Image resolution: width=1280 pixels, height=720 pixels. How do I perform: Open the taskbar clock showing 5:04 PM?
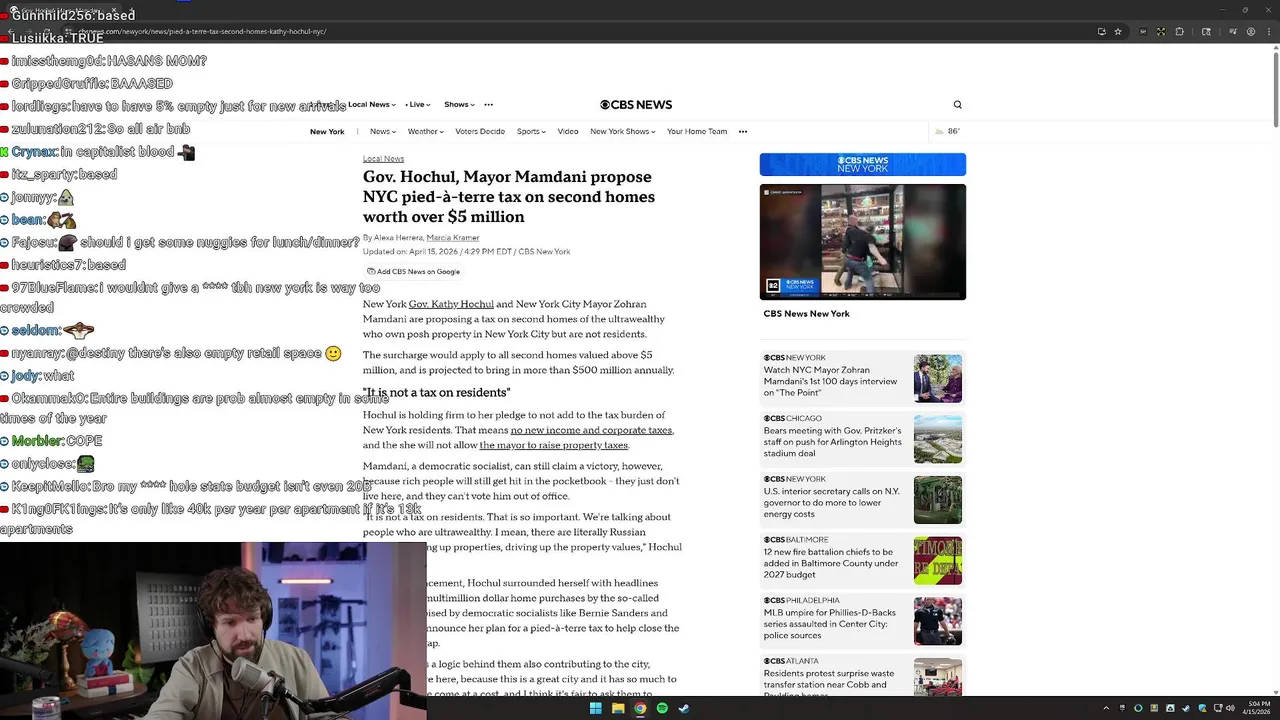(1258, 708)
